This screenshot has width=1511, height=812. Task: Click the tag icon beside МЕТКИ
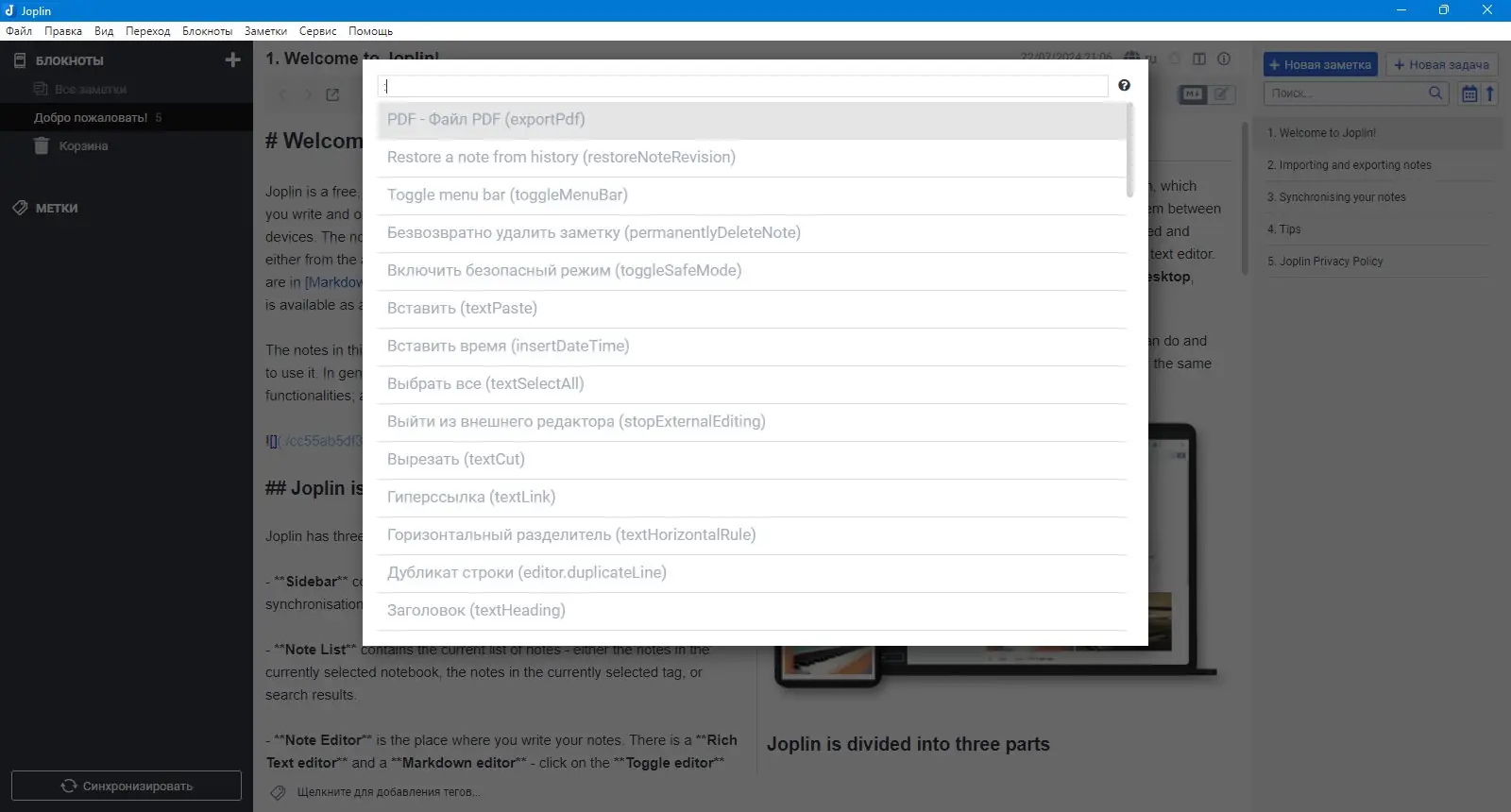point(20,208)
